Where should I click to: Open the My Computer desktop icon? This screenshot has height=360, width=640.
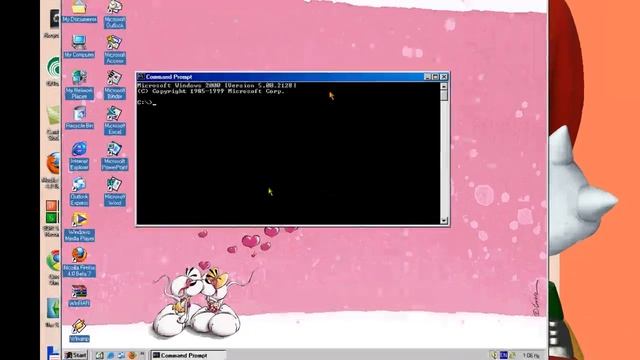pos(79,46)
